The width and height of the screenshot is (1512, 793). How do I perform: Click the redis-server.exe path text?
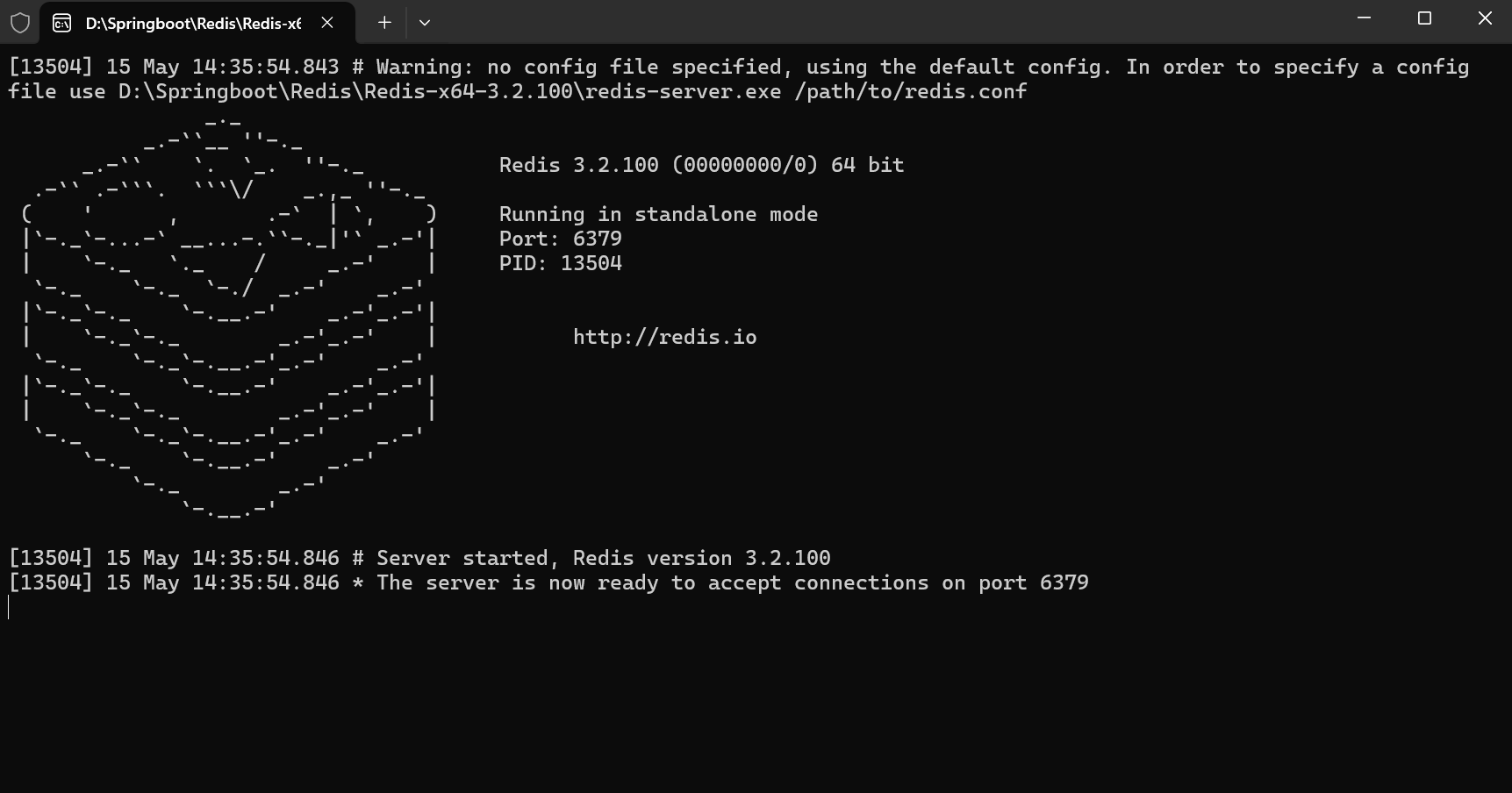[x=449, y=92]
